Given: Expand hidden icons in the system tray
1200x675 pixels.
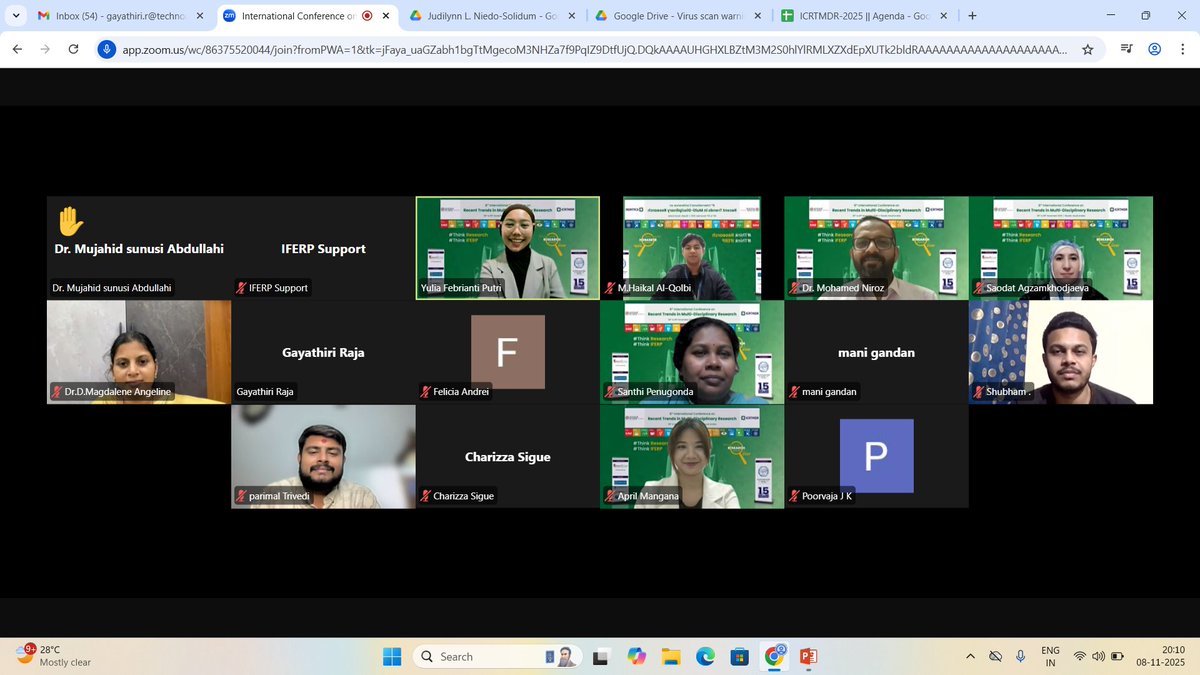Looking at the screenshot, I should point(969,656).
